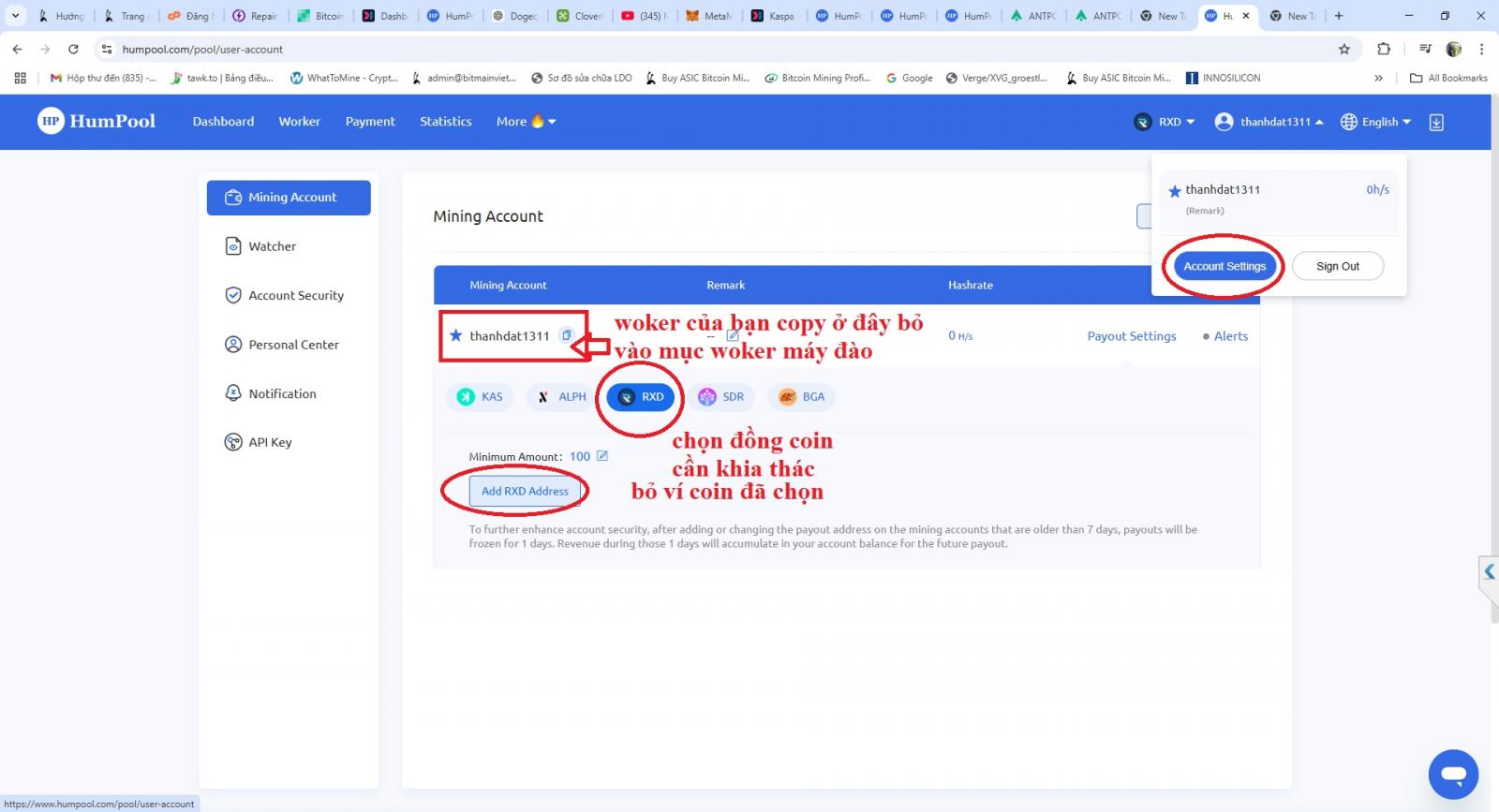Select the ALPH coin chip

pos(562,397)
